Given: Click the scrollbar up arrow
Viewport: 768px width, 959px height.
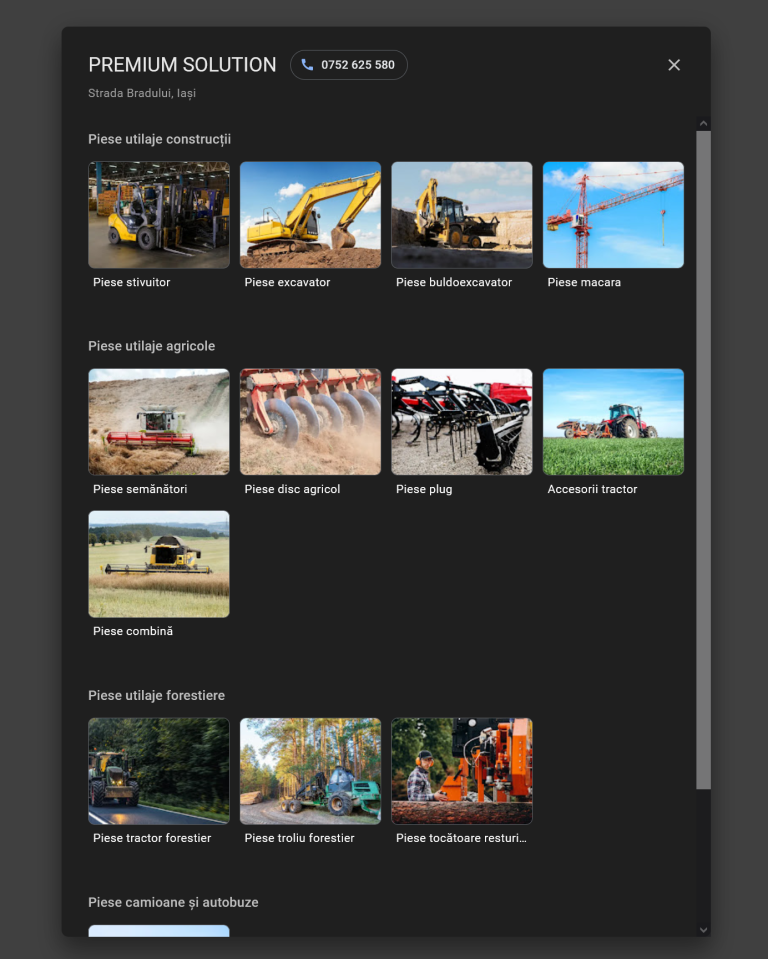Looking at the screenshot, I should 703,124.
